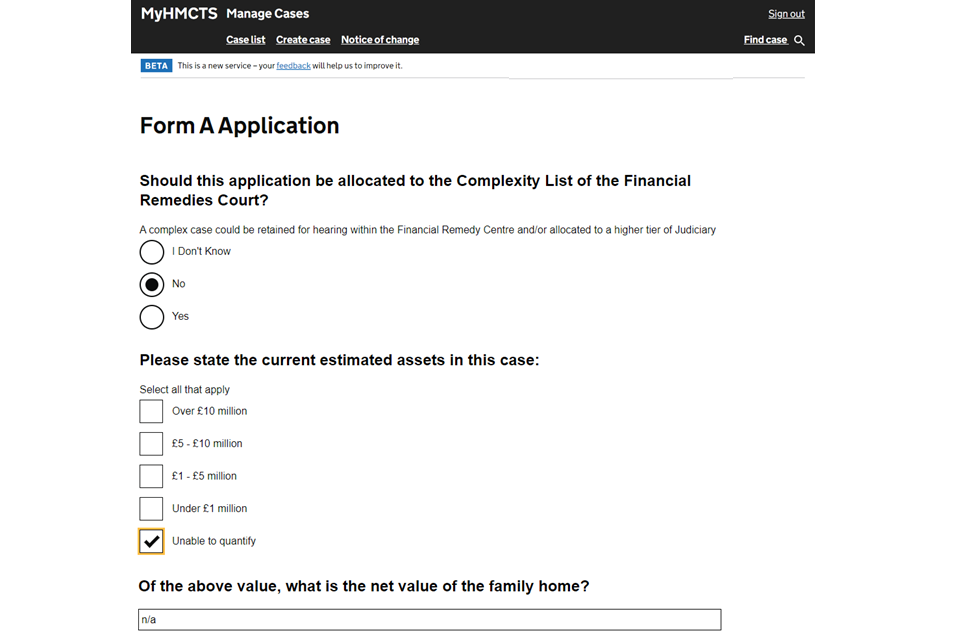Focus the family home net value field
Viewport: 960px width, 640px height.
[x=429, y=620]
